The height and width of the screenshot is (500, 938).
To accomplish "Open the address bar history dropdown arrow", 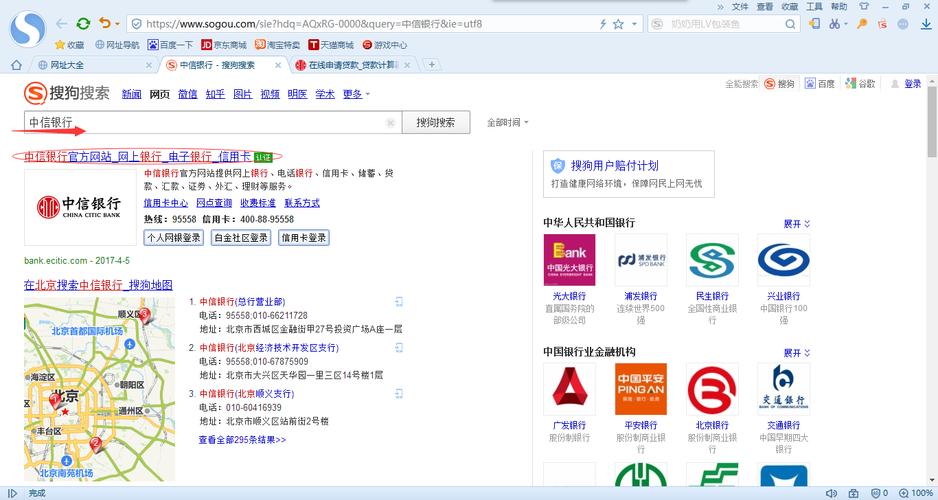I will tap(634, 24).
